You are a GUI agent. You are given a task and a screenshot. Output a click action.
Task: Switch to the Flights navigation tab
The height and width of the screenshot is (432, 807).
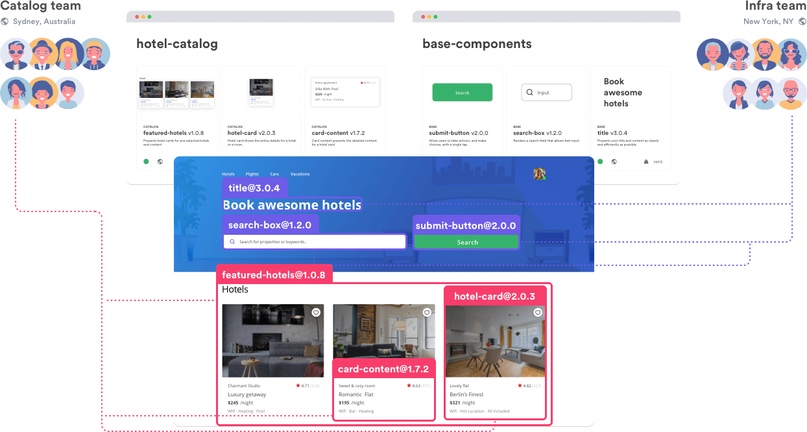pos(252,174)
